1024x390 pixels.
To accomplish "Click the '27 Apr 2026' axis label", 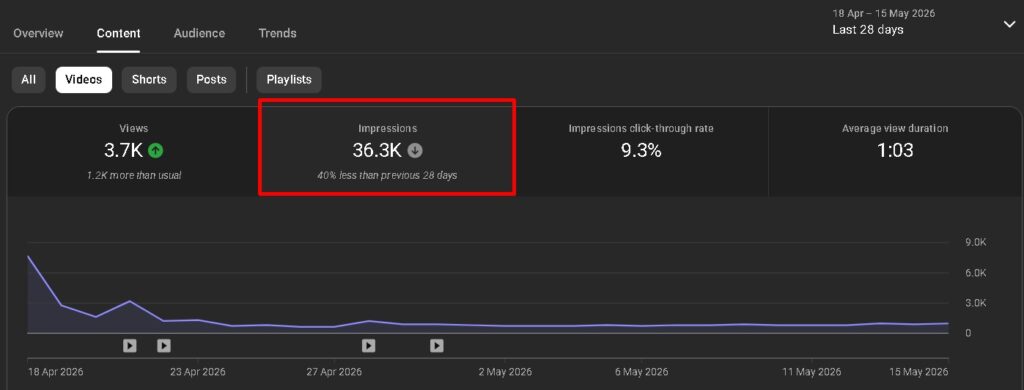I will click(x=334, y=372).
